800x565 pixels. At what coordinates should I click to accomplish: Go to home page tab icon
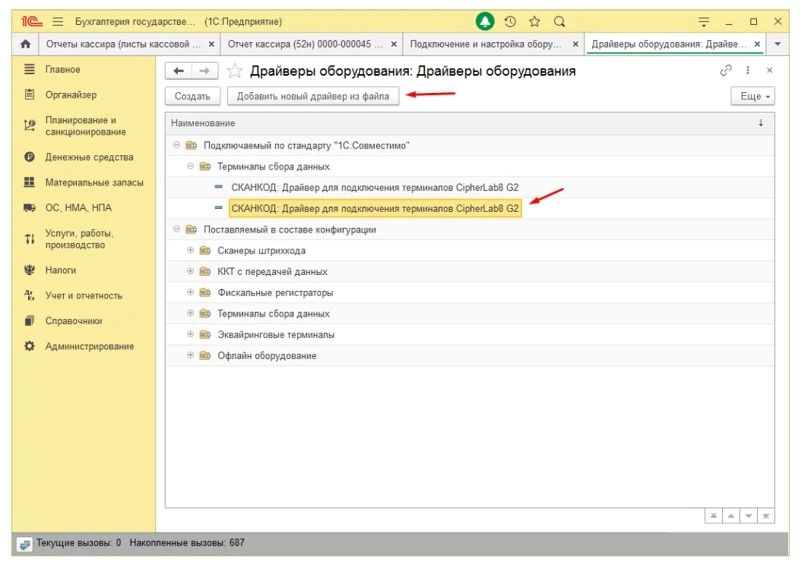[25, 44]
